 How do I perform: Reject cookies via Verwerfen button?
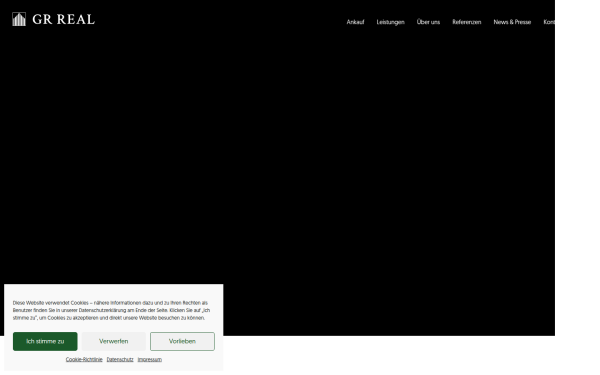click(x=114, y=341)
